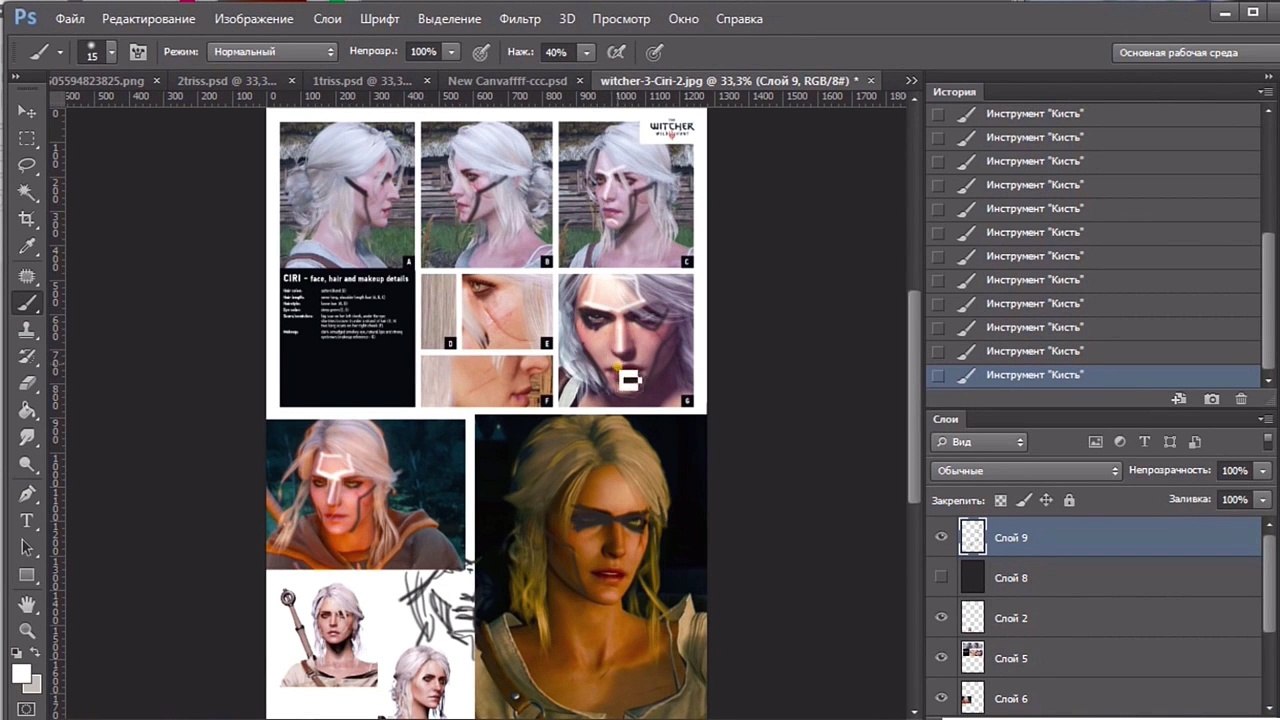The image size is (1280, 720).
Task: Show hidden document tabs via double-arrow
Action: point(911,80)
